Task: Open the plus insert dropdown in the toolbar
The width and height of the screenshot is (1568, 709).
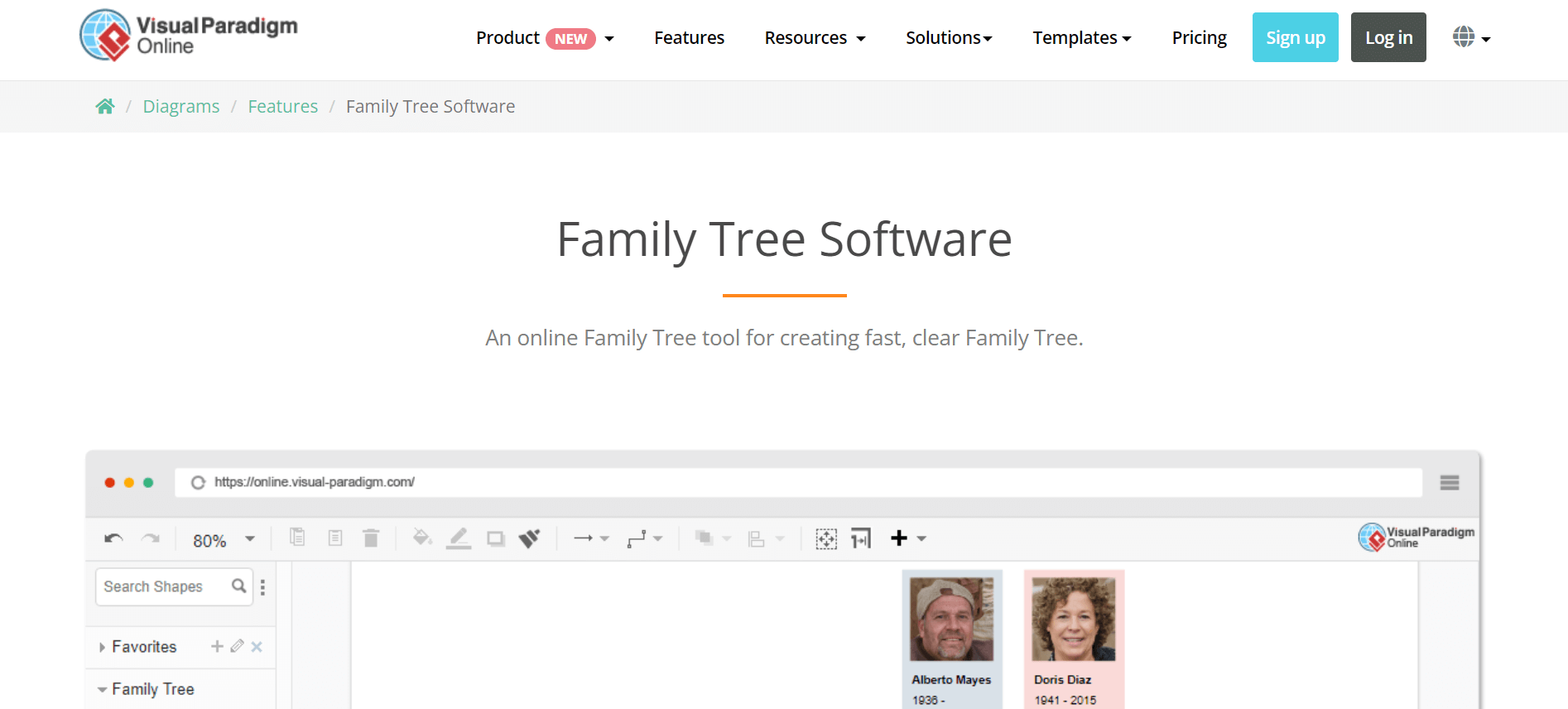Action: tap(908, 538)
